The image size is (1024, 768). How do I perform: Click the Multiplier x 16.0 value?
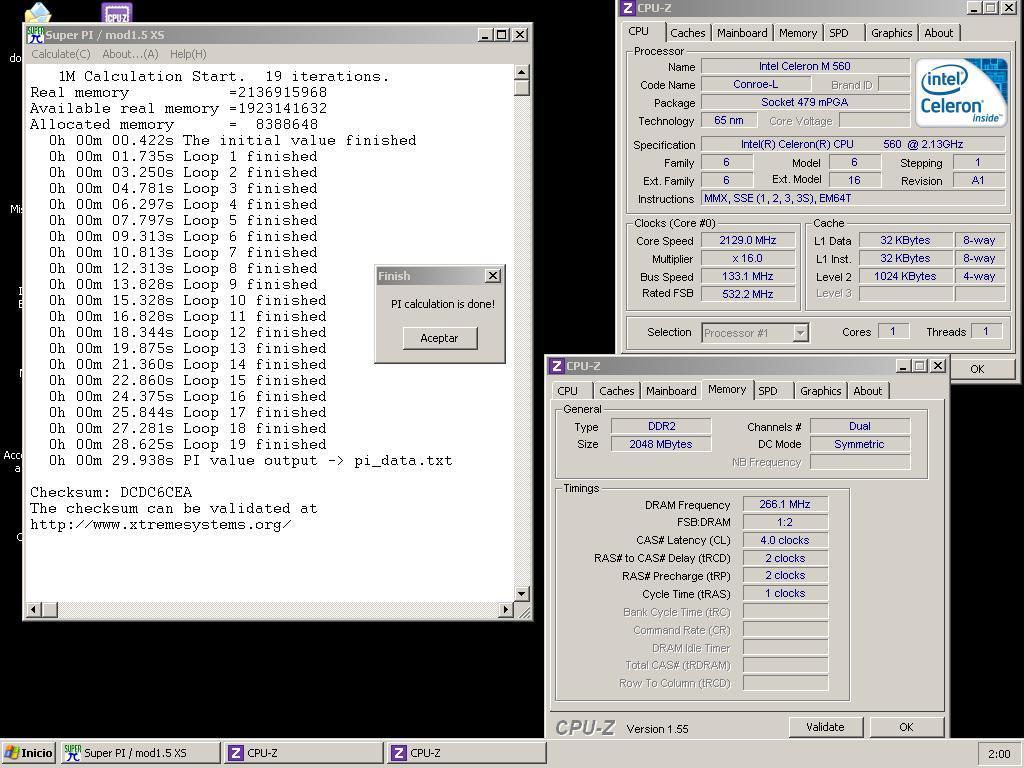pos(748,258)
